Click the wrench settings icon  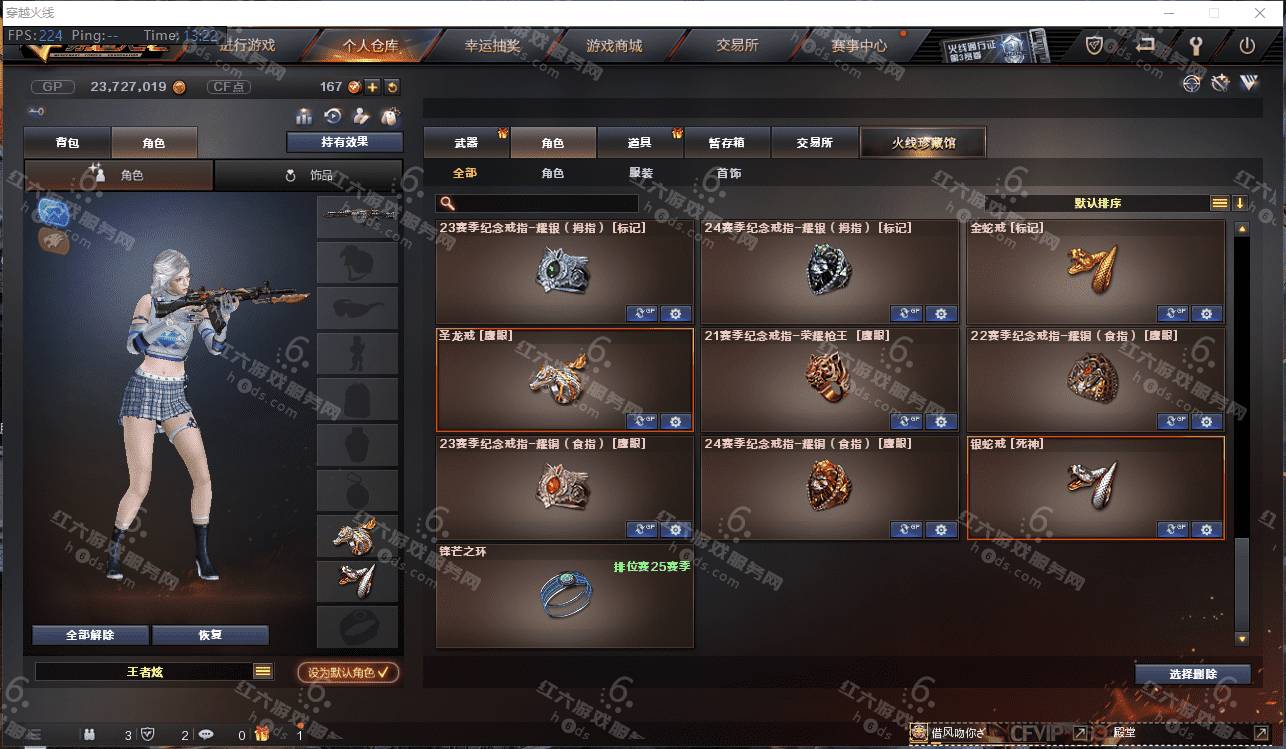tap(1196, 45)
